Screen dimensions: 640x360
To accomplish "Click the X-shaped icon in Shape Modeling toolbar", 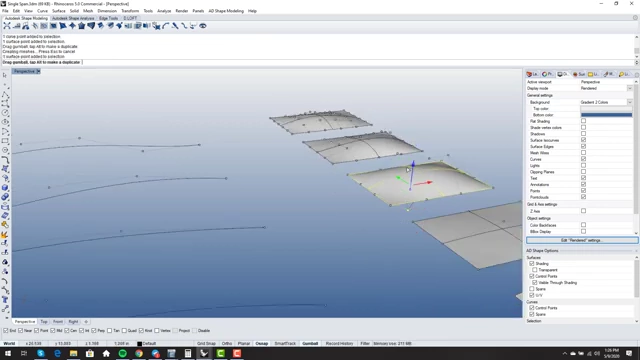I will pyautogui.click(x=7, y=26).
